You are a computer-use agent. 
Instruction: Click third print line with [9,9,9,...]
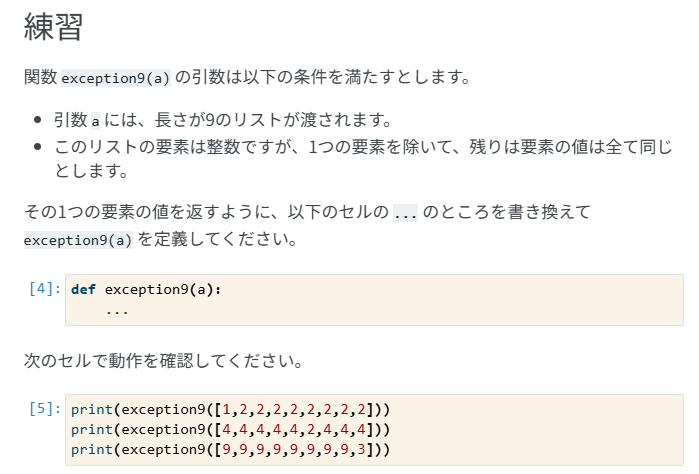(x=230, y=449)
